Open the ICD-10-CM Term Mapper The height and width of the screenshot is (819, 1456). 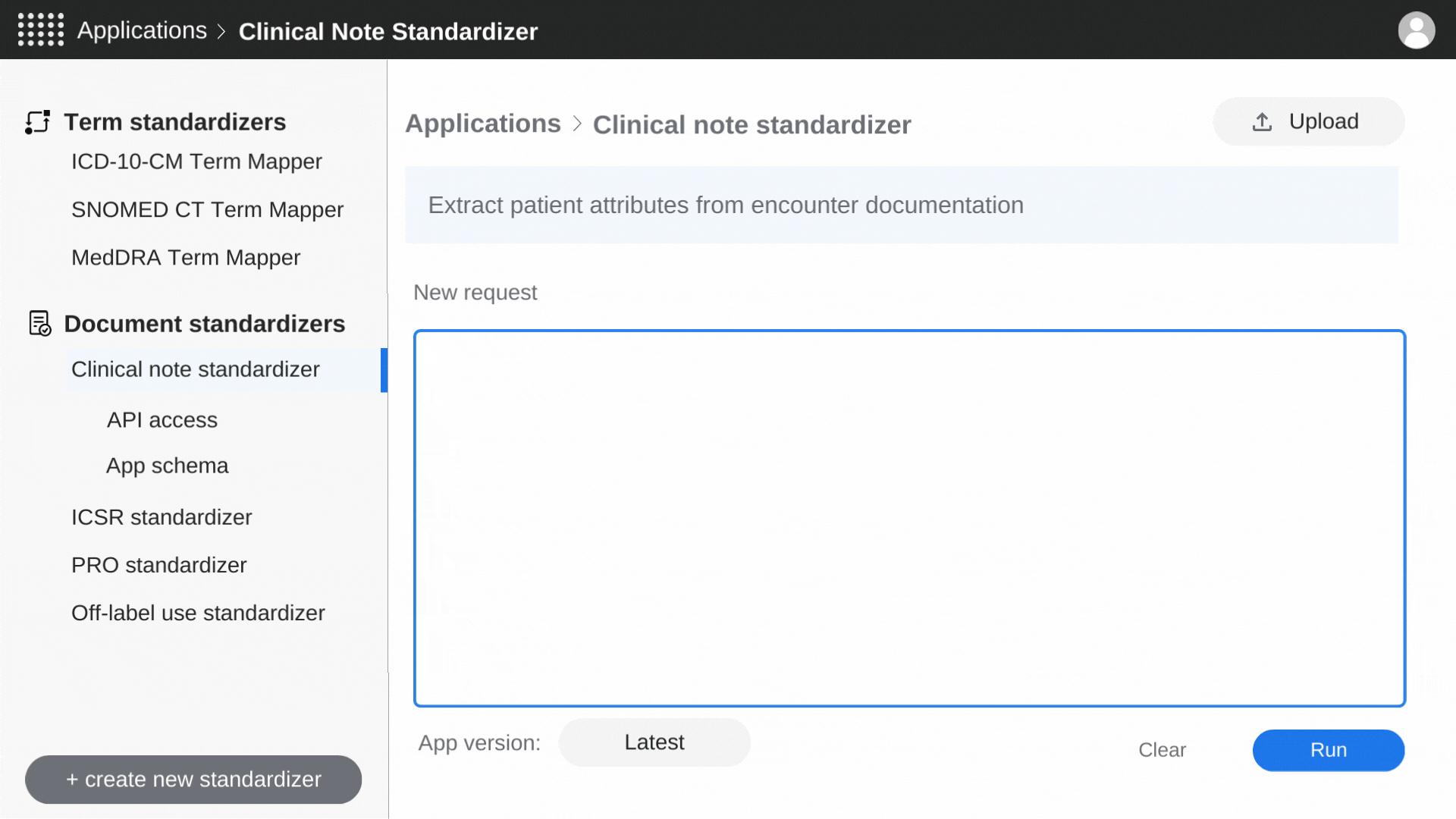[196, 162]
